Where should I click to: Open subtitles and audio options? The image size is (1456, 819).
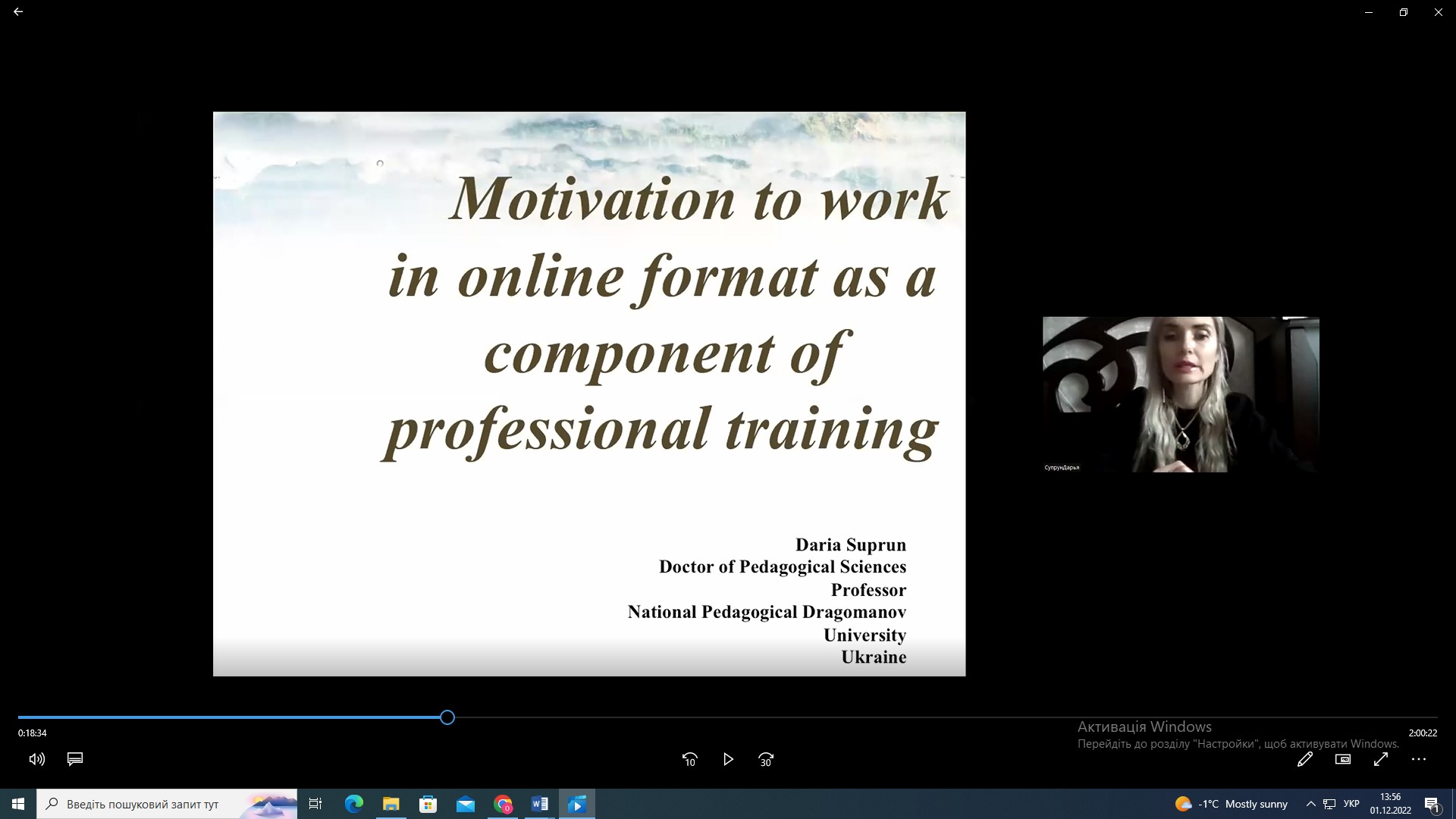[x=75, y=759]
